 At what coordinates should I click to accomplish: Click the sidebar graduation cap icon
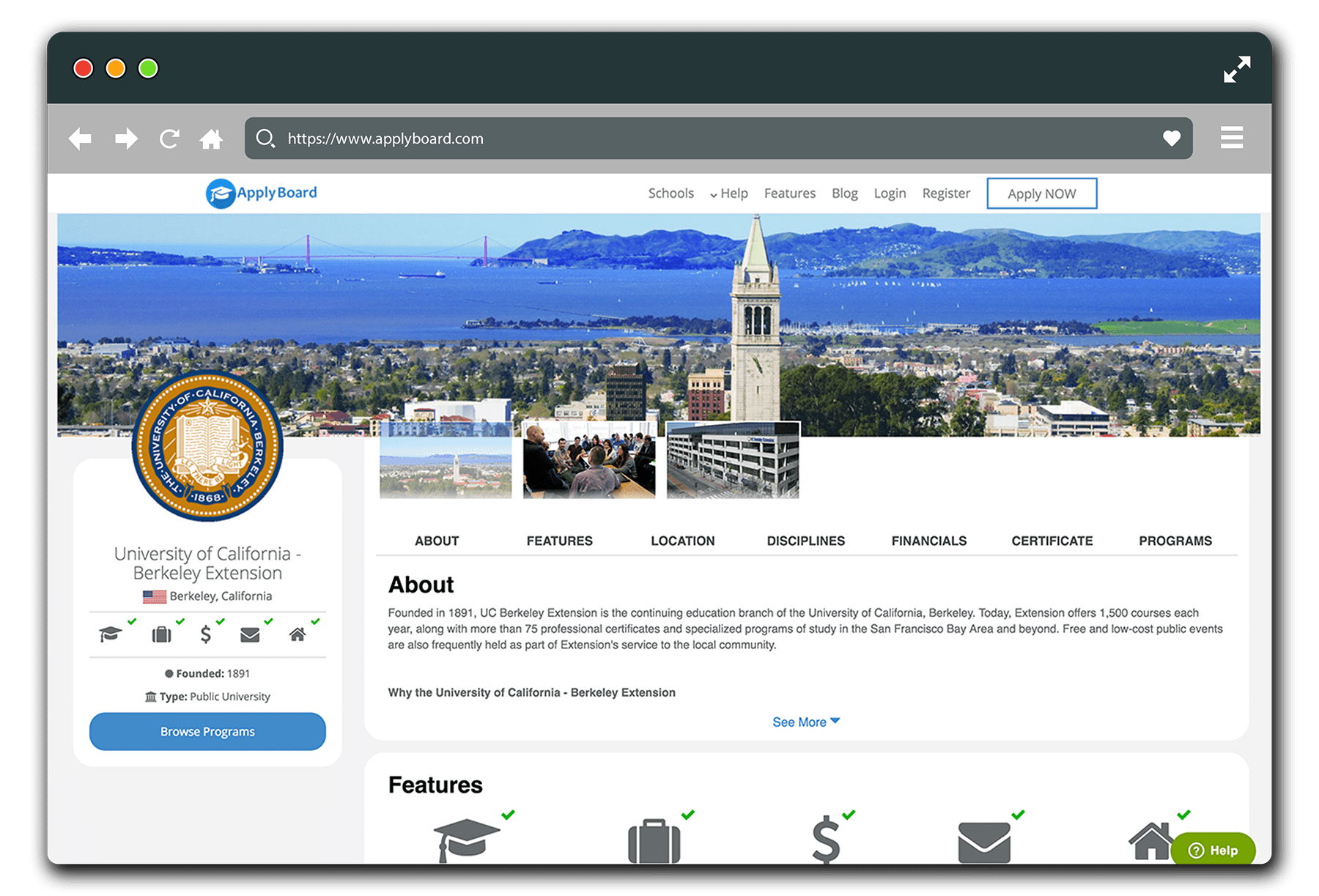pyautogui.click(x=111, y=634)
